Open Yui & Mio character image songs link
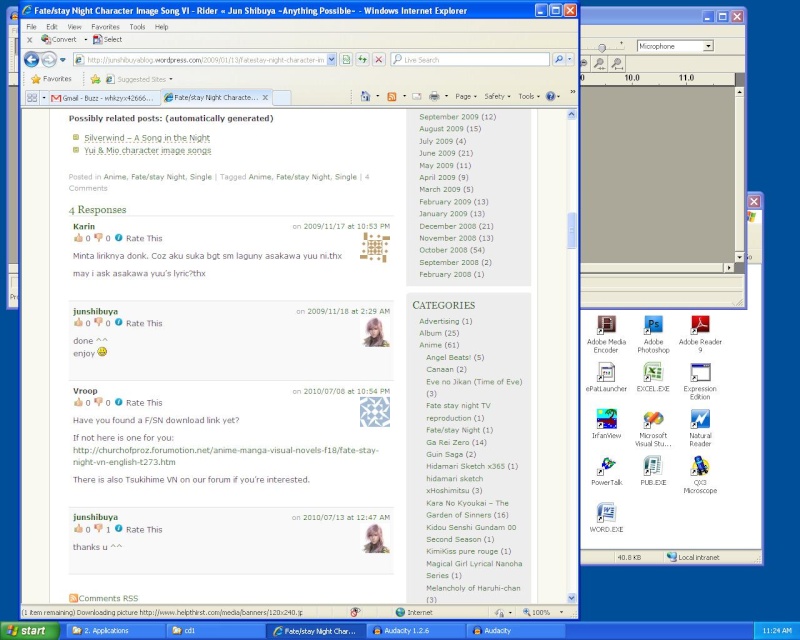The height and width of the screenshot is (640, 800). [147, 150]
